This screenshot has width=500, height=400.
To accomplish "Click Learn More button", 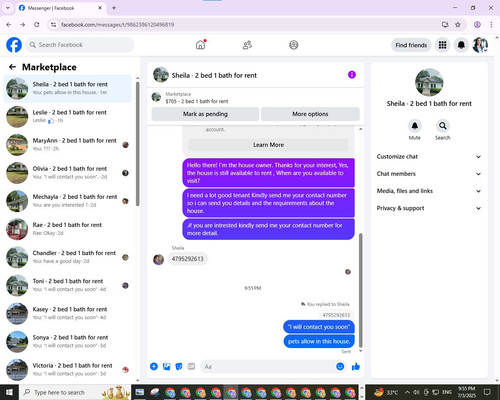I will tap(268, 145).
